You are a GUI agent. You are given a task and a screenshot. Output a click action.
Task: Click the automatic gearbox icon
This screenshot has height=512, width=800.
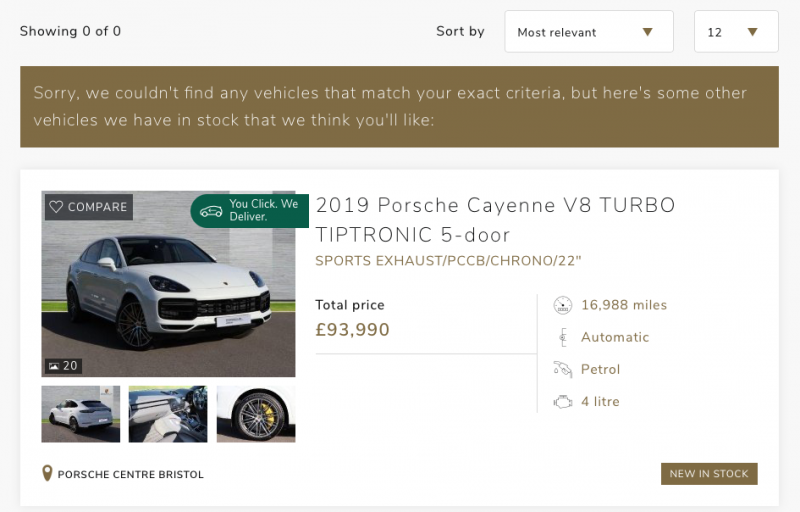click(x=562, y=337)
